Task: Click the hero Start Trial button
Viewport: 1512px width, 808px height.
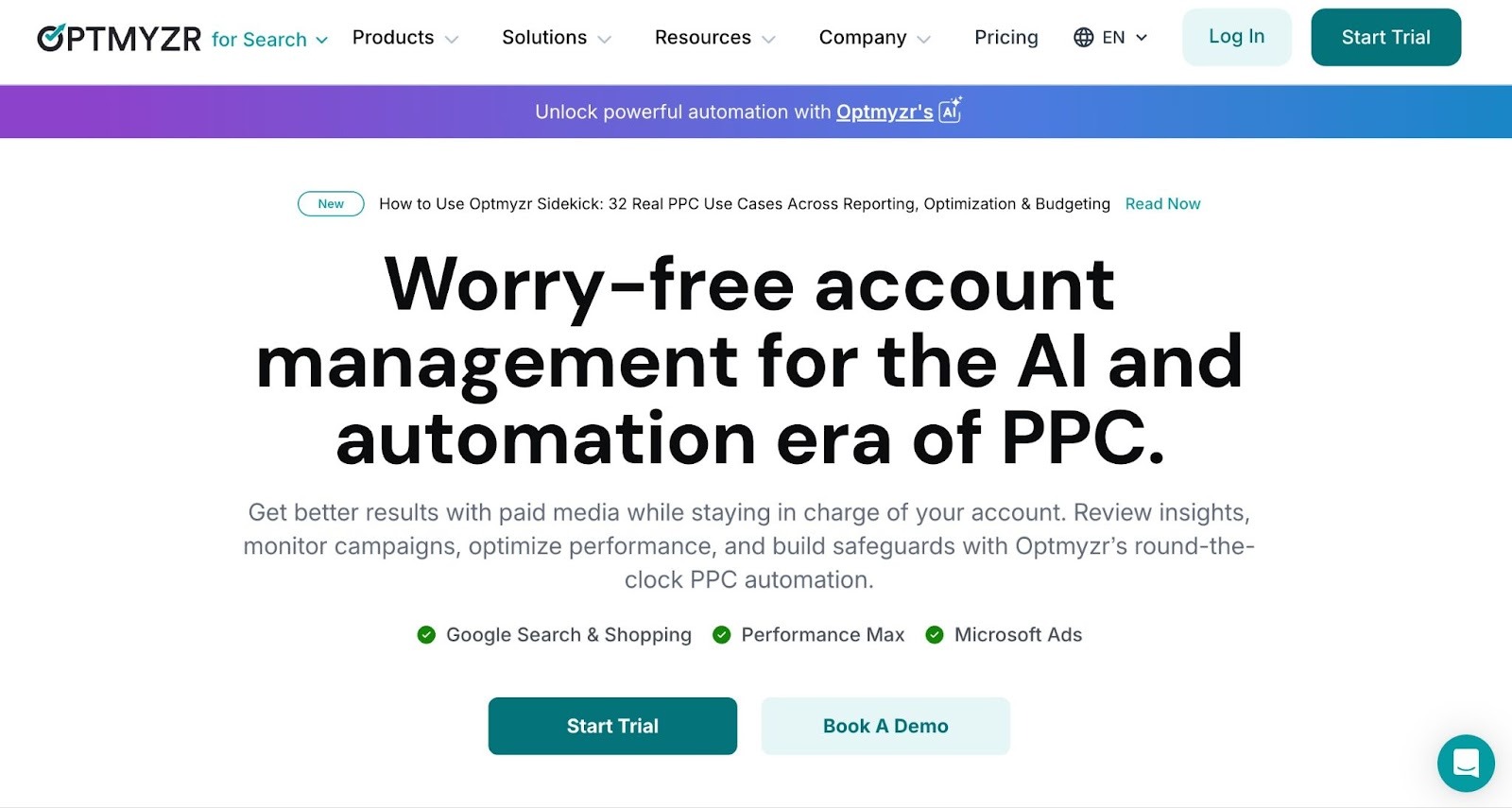Action: coord(611,726)
